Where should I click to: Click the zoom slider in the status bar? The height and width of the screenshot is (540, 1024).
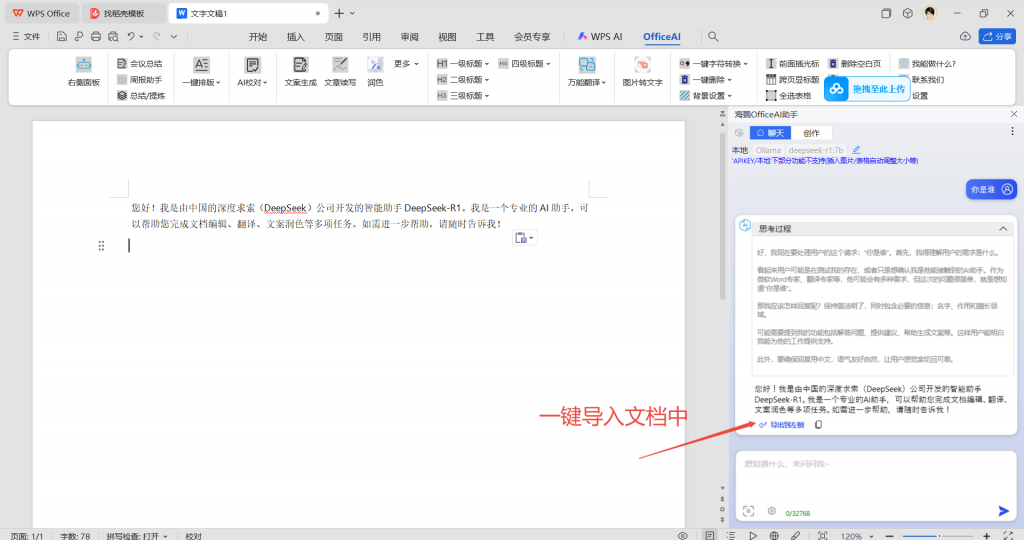point(936,536)
